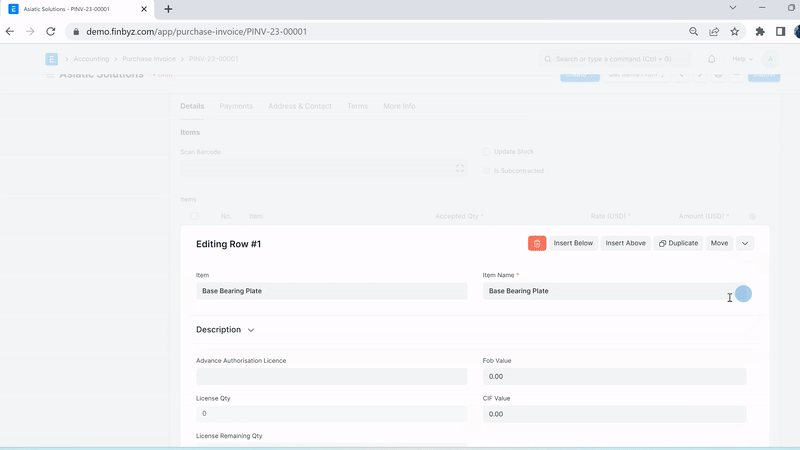Open the Help dropdown menu
This screenshot has height=450, width=800.
(x=744, y=59)
